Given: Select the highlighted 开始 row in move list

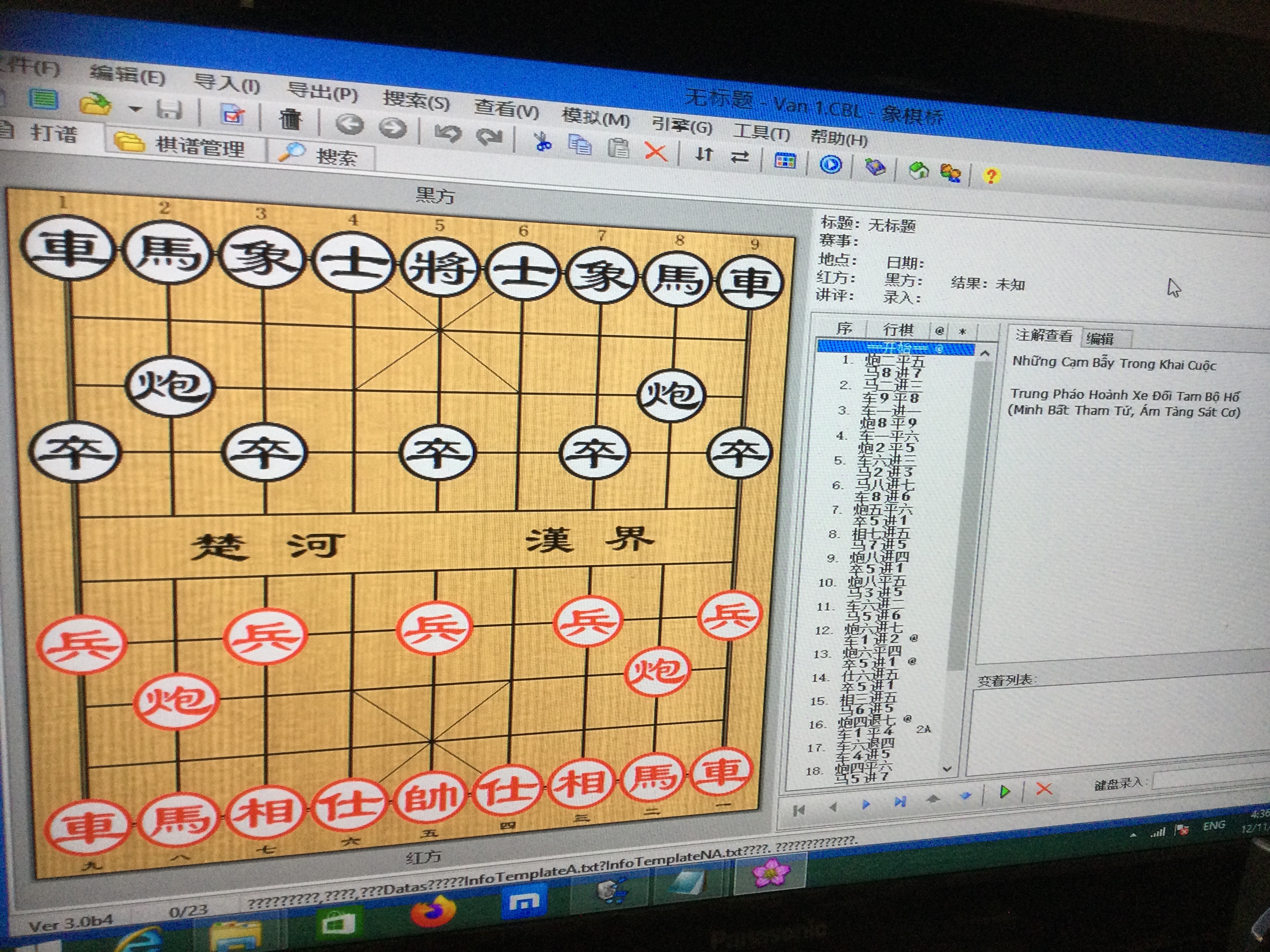Looking at the screenshot, I should (x=896, y=348).
